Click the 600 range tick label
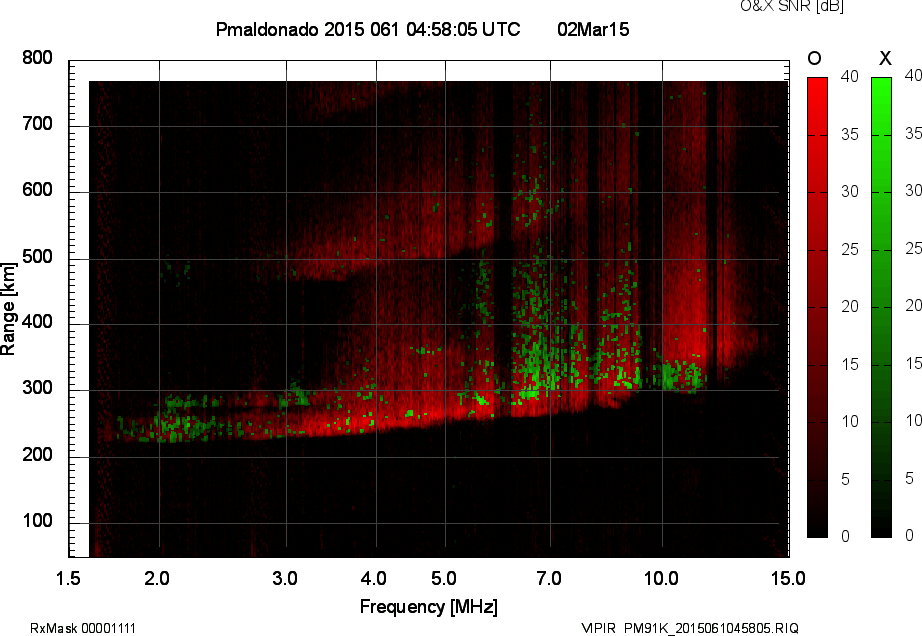The height and width of the screenshot is (636, 922). pyautogui.click(x=37, y=190)
